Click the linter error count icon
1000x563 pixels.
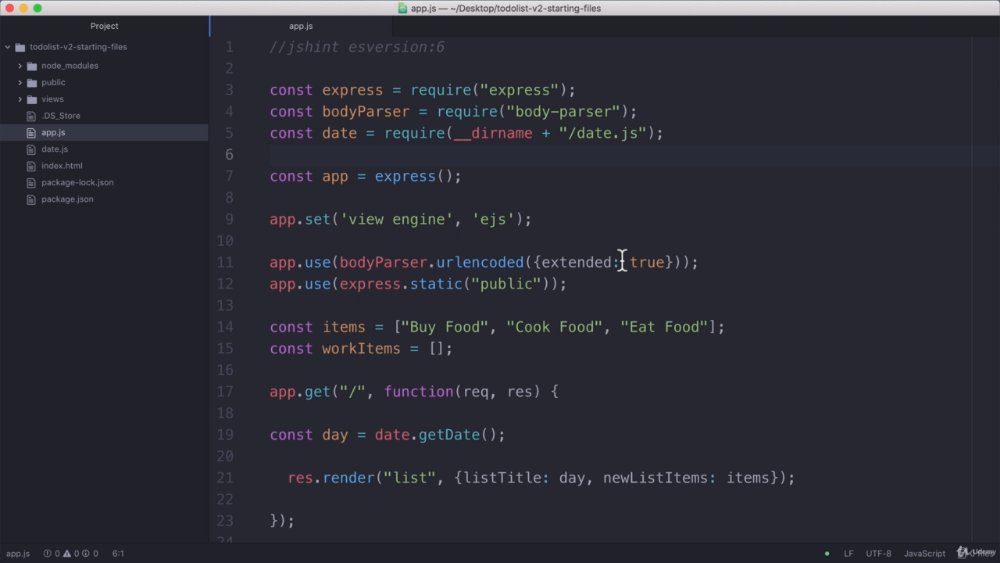tap(47, 553)
